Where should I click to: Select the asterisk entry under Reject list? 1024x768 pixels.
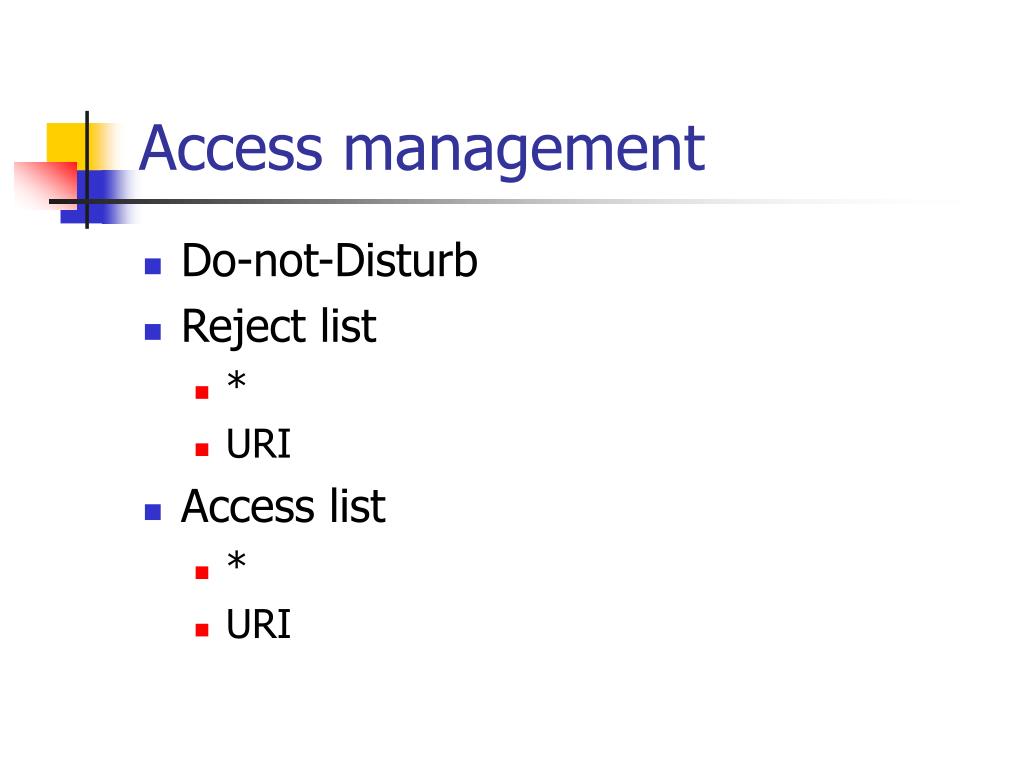tap(236, 381)
